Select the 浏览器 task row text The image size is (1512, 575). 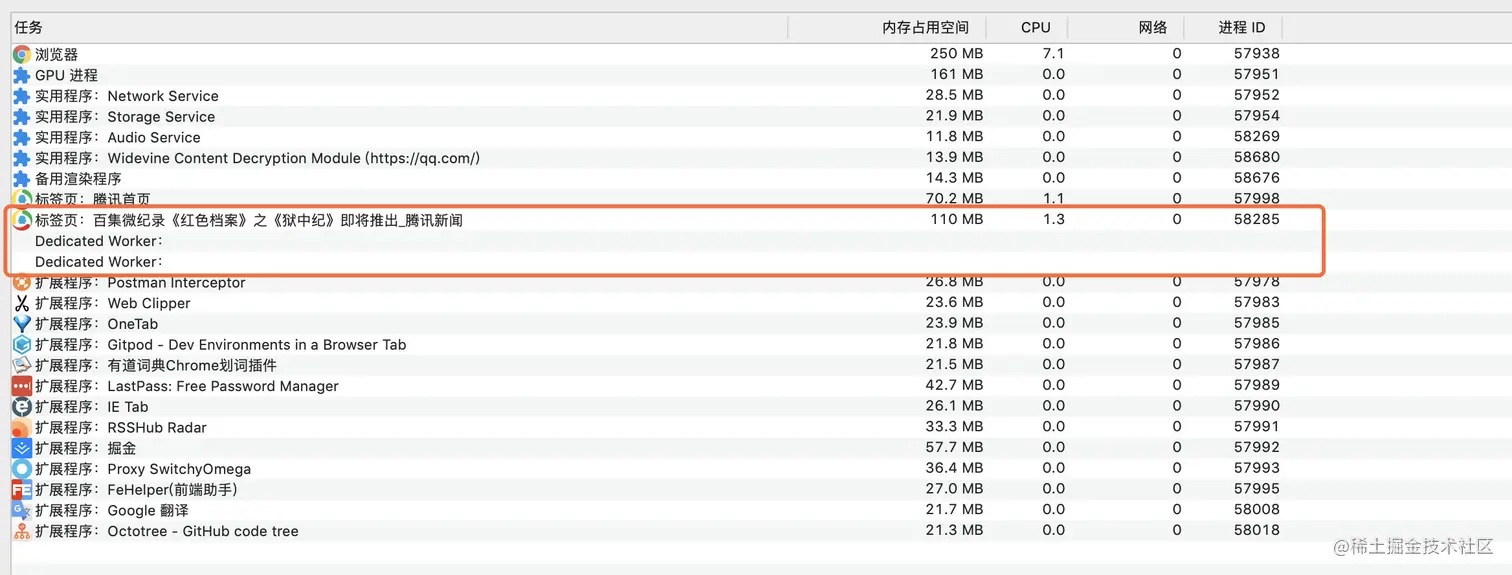click(x=56, y=54)
